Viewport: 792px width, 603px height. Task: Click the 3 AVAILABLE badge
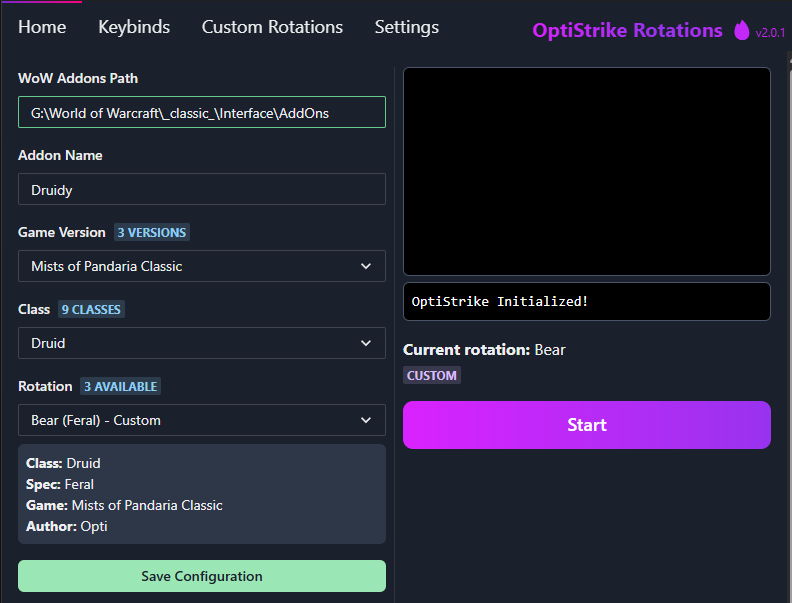(120, 386)
